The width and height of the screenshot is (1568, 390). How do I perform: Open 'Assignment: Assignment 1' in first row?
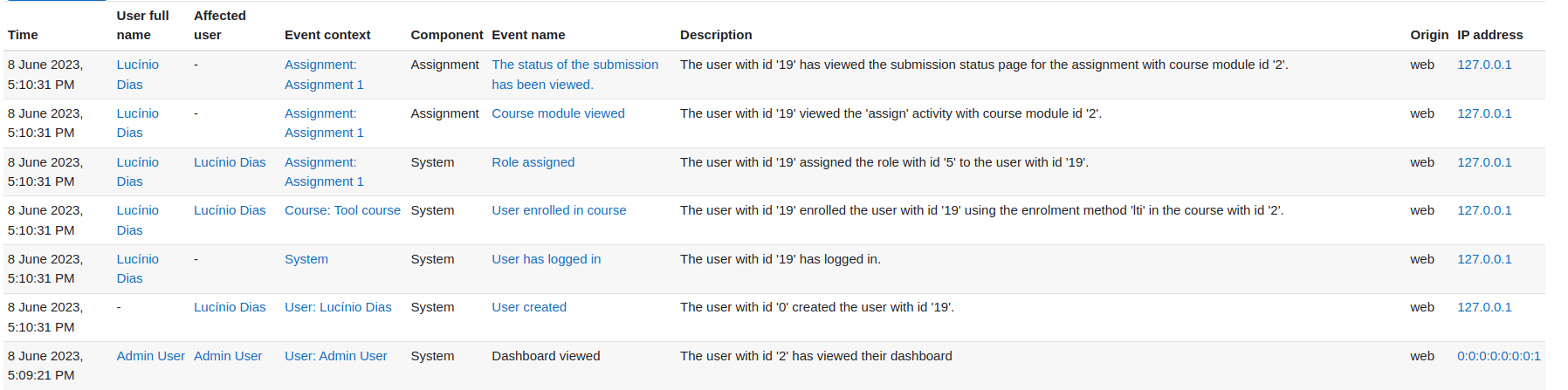(x=324, y=74)
